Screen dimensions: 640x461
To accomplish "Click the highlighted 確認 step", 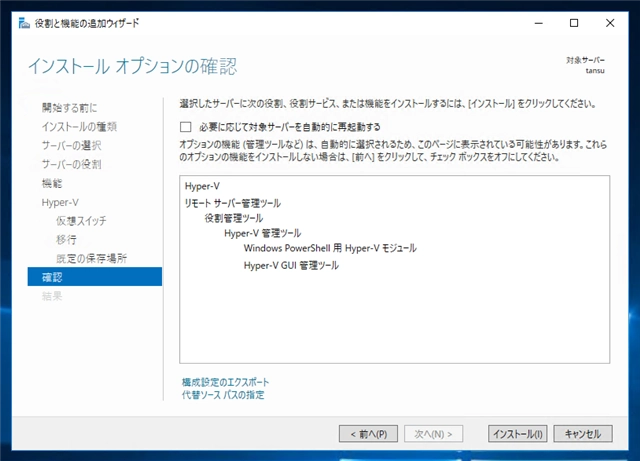I will [95, 277].
